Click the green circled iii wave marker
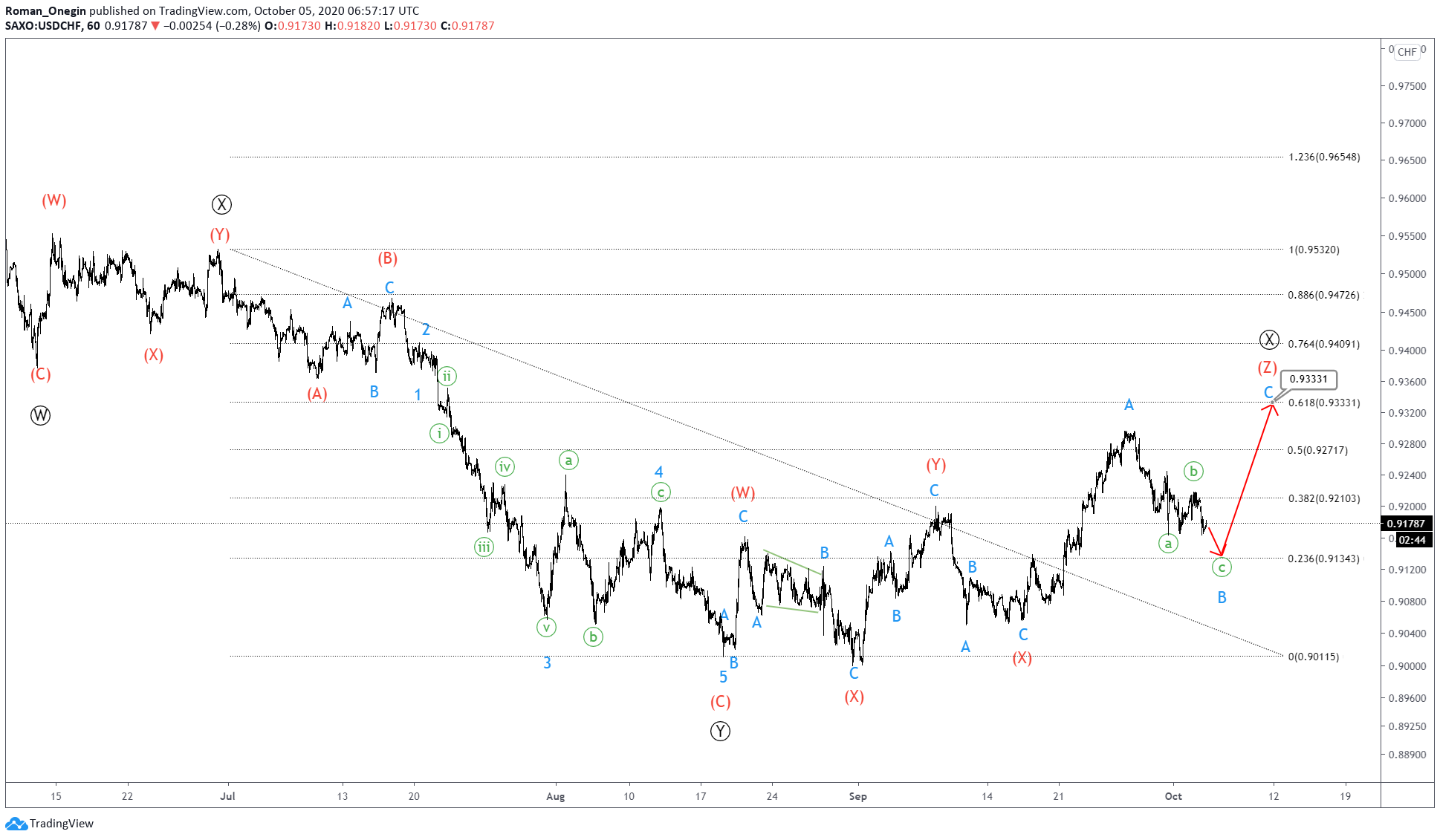Viewport: 1440px width, 840px height. (x=484, y=548)
